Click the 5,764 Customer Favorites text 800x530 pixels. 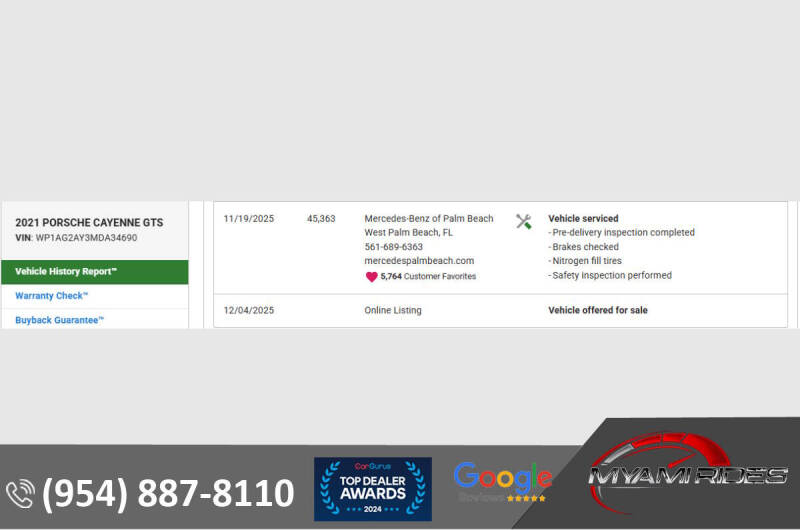point(428,277)
